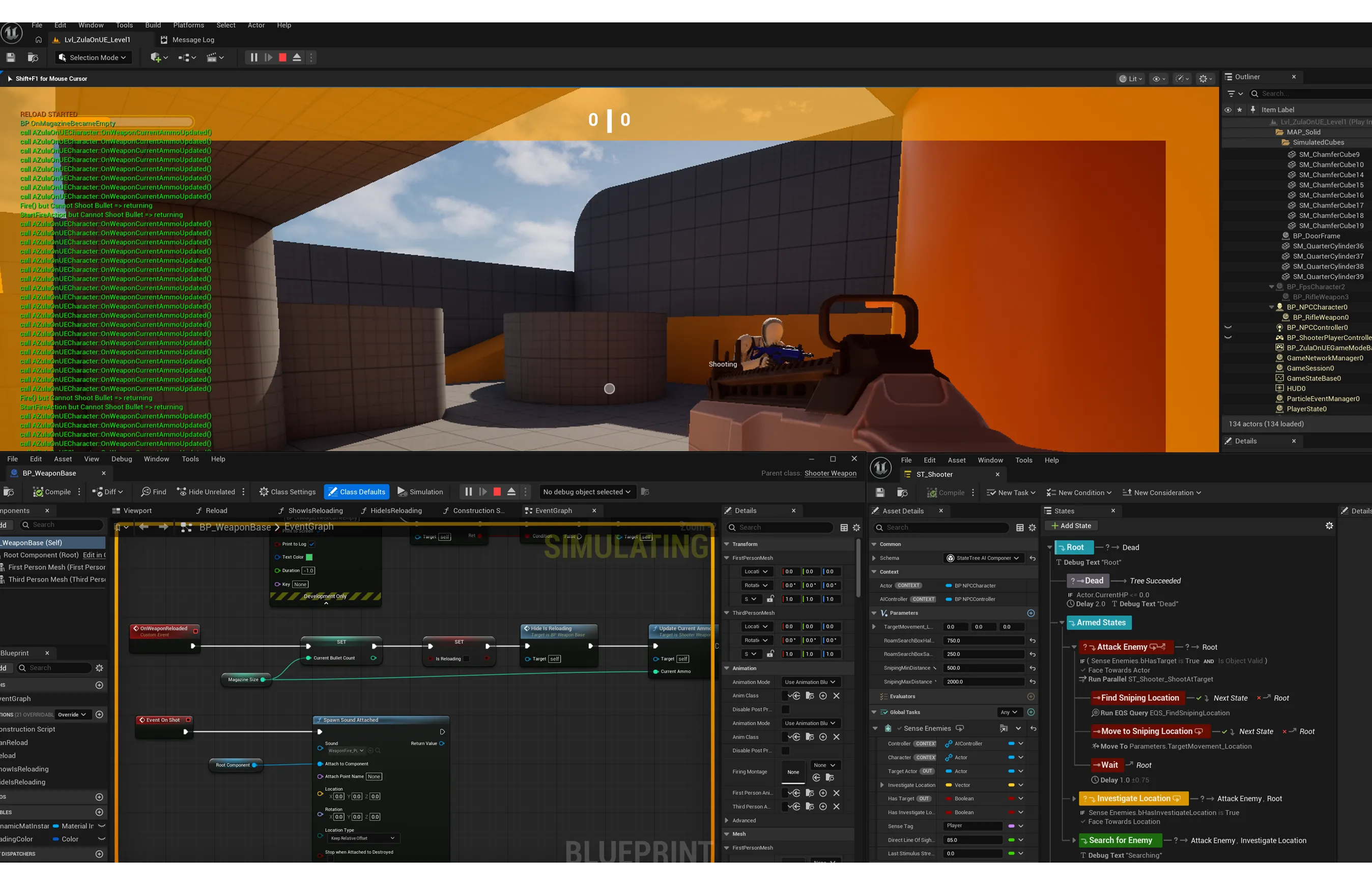Image resolution: width=1372 pixels, height=885 pixels.
Task: Add a new parameter with plus icon
Action: point(1032,613)
